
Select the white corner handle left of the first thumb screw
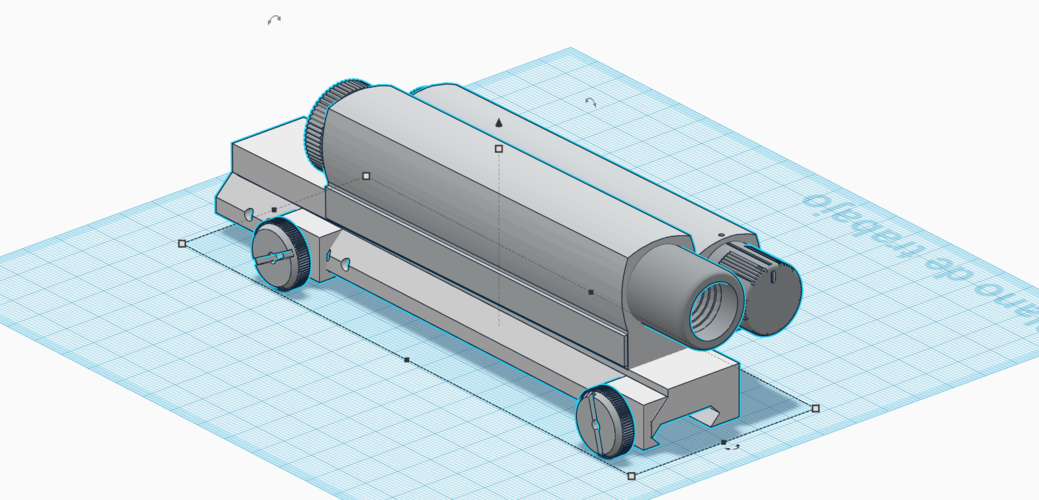182,244
